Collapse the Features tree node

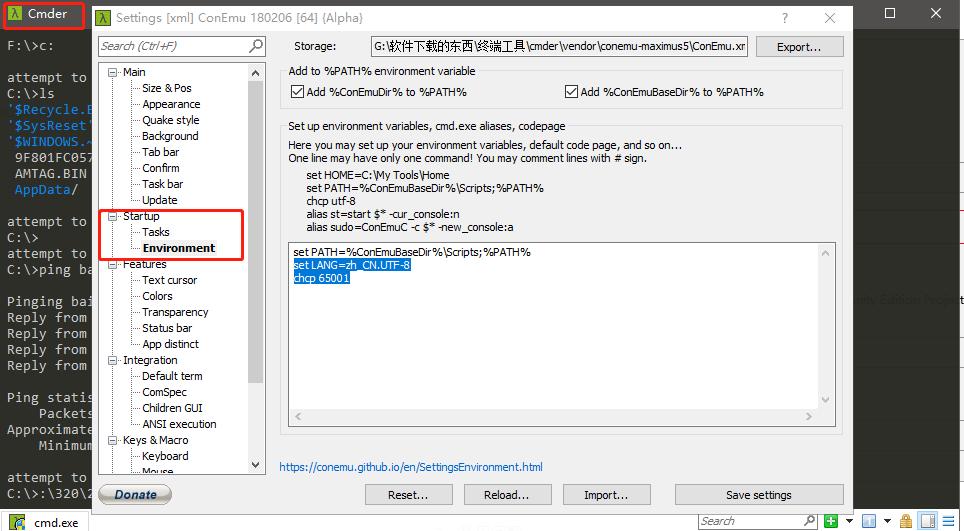pos(113,264)
